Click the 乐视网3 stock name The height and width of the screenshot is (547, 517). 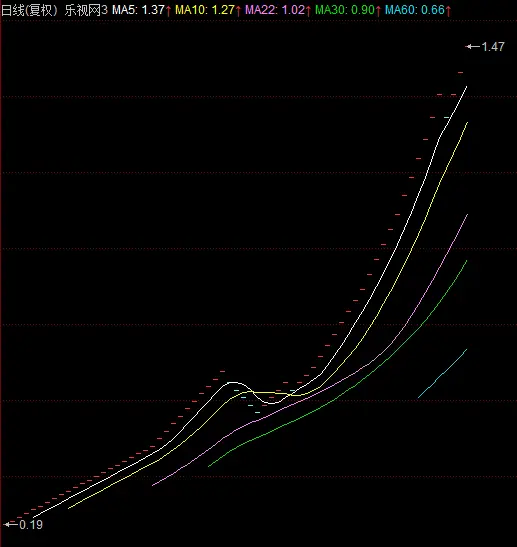86,10
